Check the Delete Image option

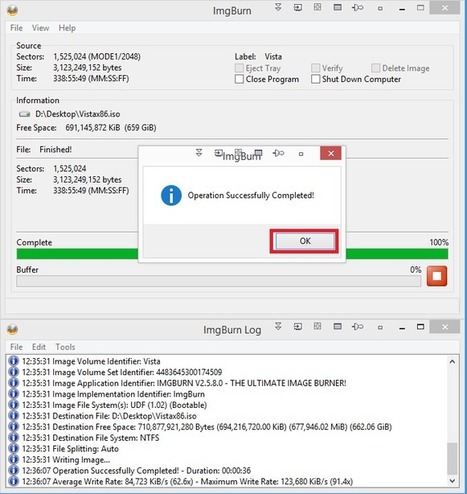tap(375, 68)
